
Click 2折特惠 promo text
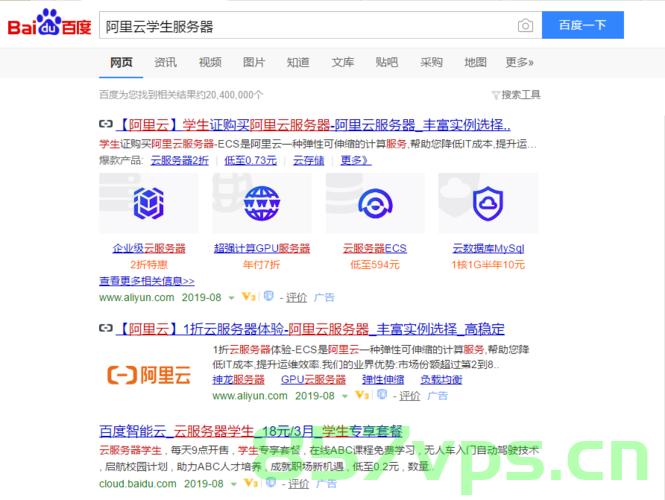tap(149, 265)
